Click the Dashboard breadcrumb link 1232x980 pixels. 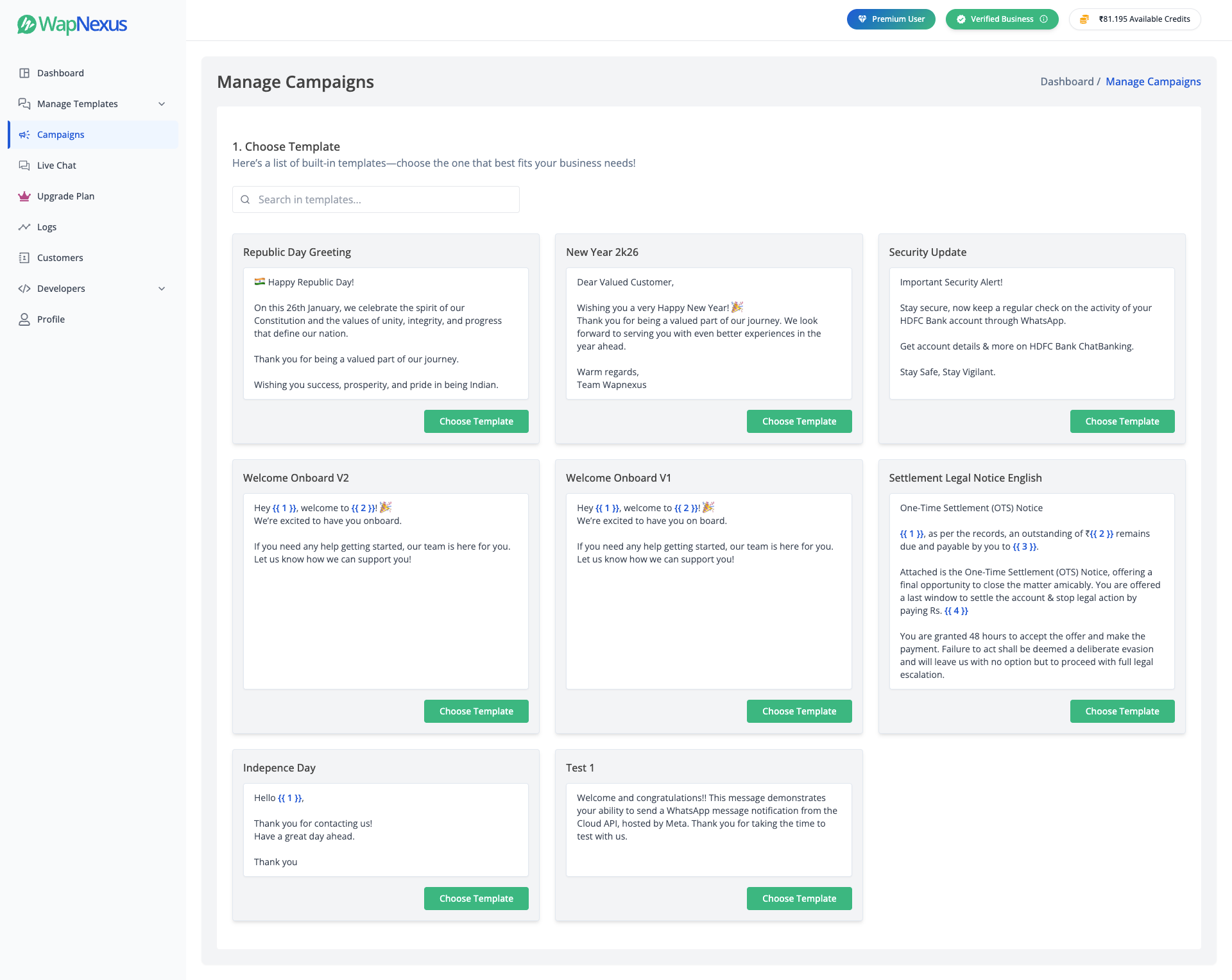[1066, 81]
